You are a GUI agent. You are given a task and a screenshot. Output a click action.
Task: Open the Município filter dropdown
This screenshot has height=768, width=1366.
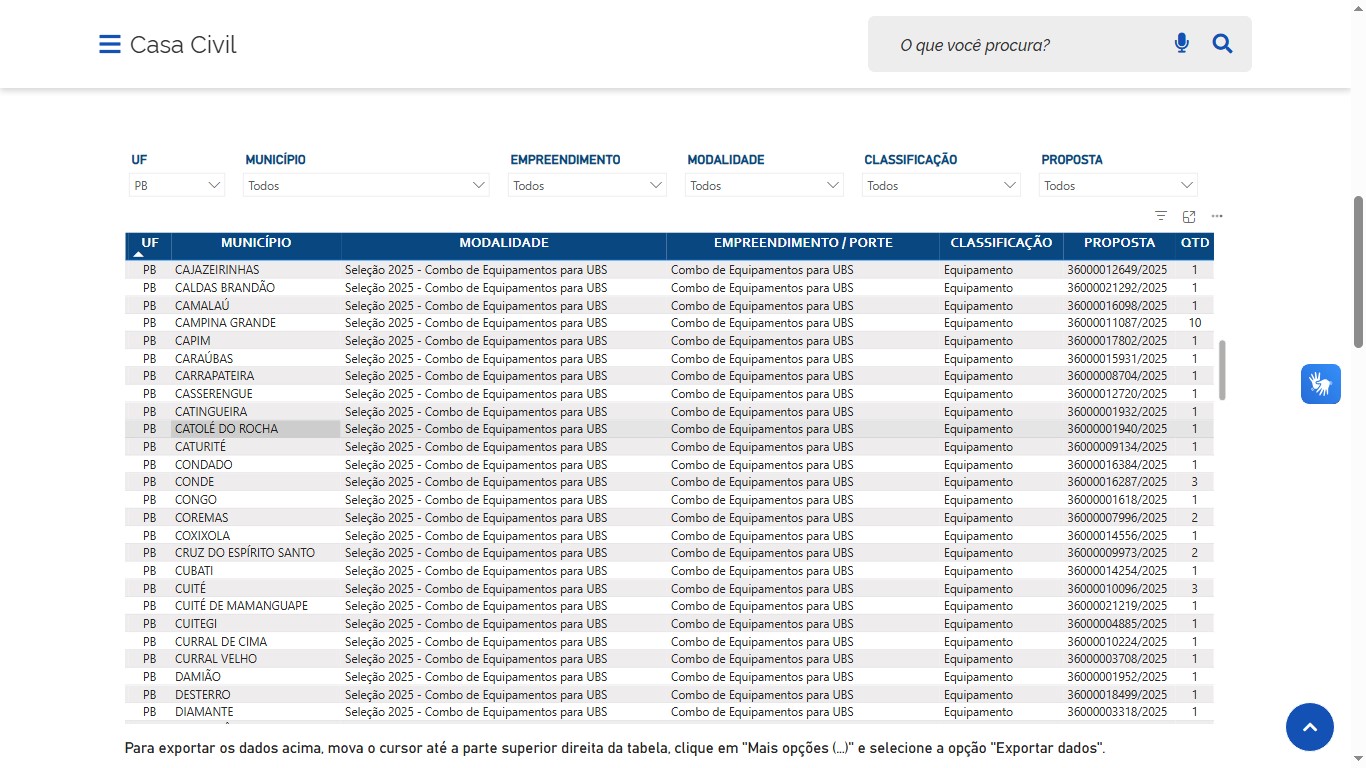(366, 185)
